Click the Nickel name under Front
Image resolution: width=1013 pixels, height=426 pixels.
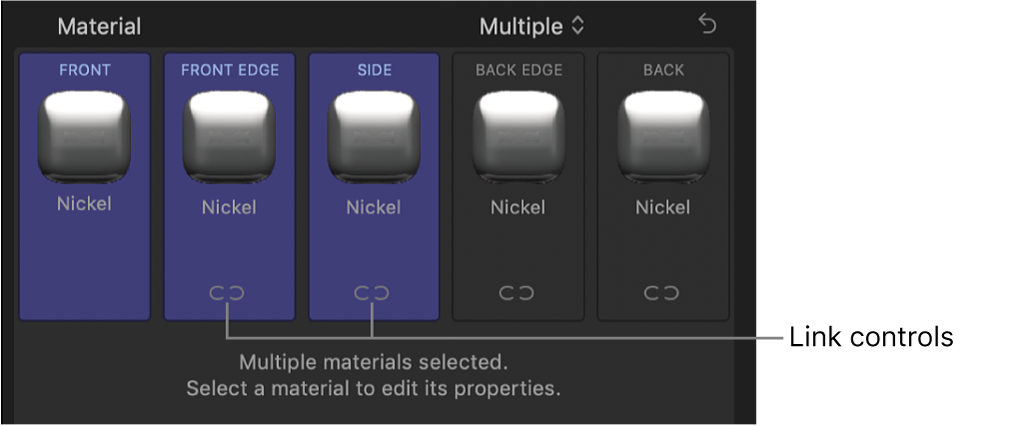click(x=85, y=204)
